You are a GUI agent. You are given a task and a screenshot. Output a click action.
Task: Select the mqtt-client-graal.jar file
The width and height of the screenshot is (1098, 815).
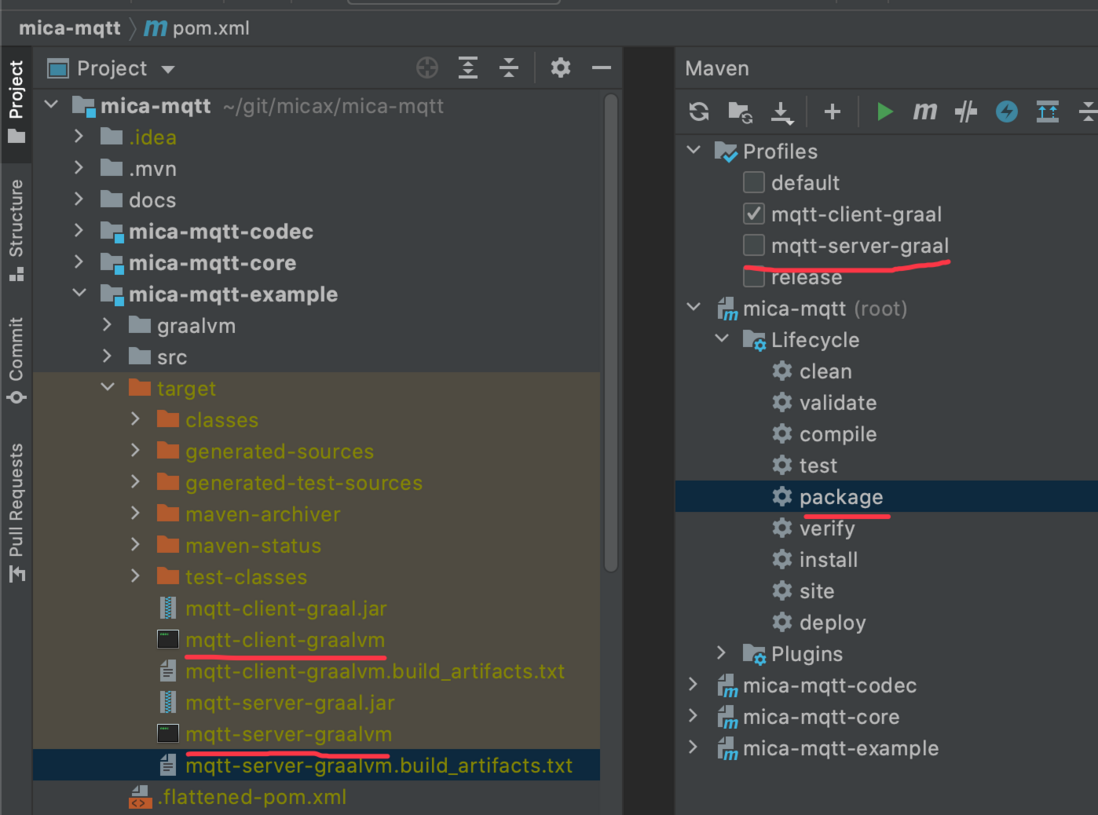(x=286, y=608)
